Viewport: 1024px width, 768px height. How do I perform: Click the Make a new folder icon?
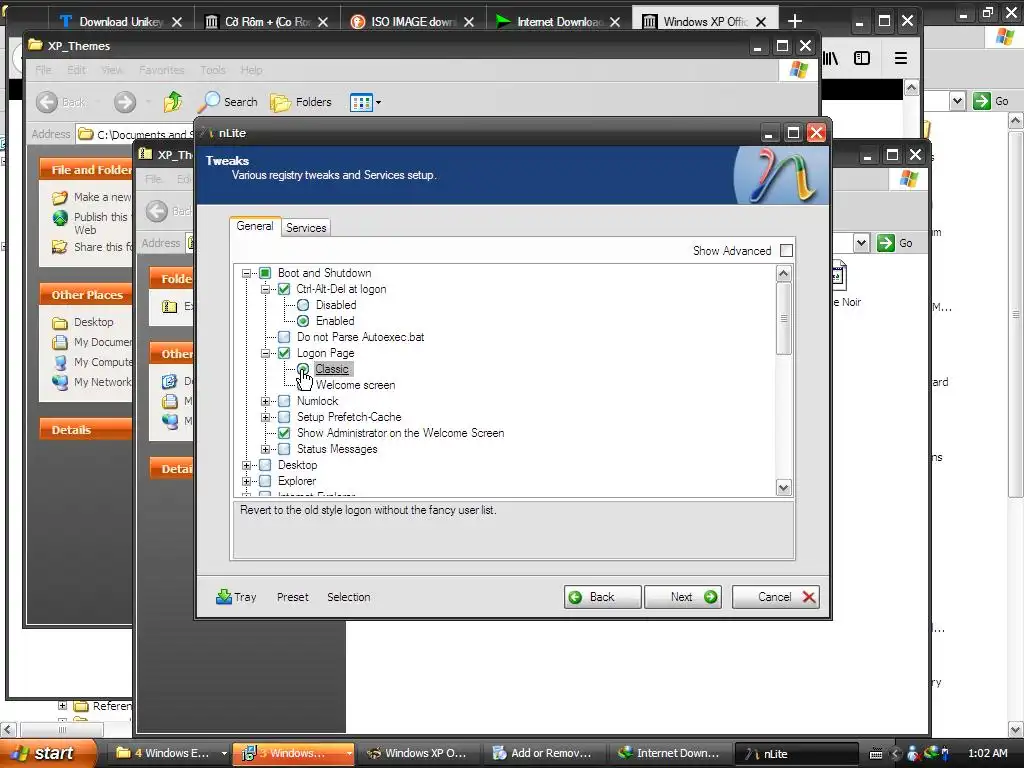coord(60,197)
